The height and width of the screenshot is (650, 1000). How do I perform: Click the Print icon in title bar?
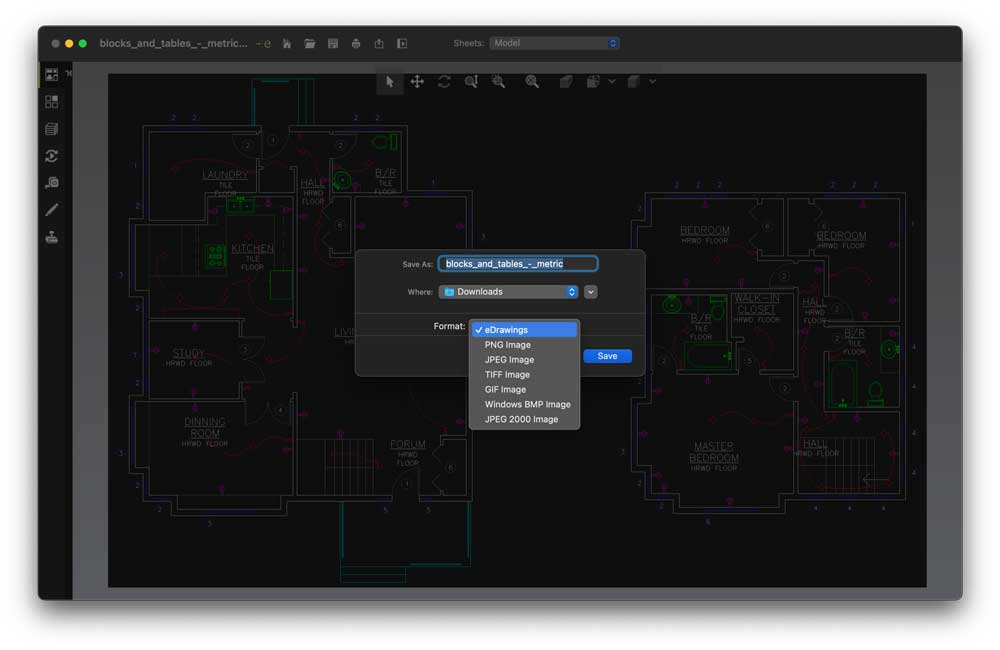point(356,44)
